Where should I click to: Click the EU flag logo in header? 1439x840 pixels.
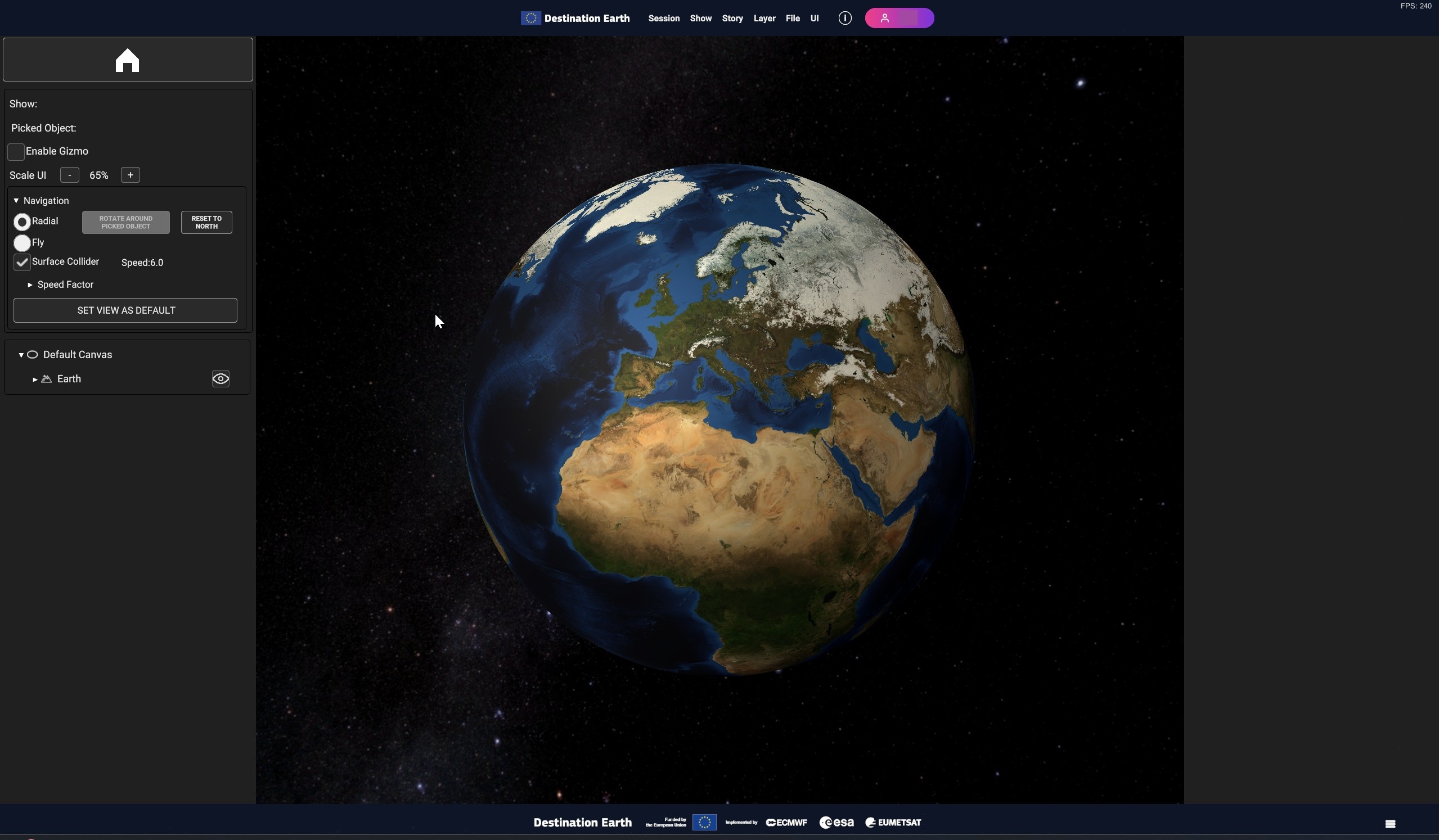(530, 18)
